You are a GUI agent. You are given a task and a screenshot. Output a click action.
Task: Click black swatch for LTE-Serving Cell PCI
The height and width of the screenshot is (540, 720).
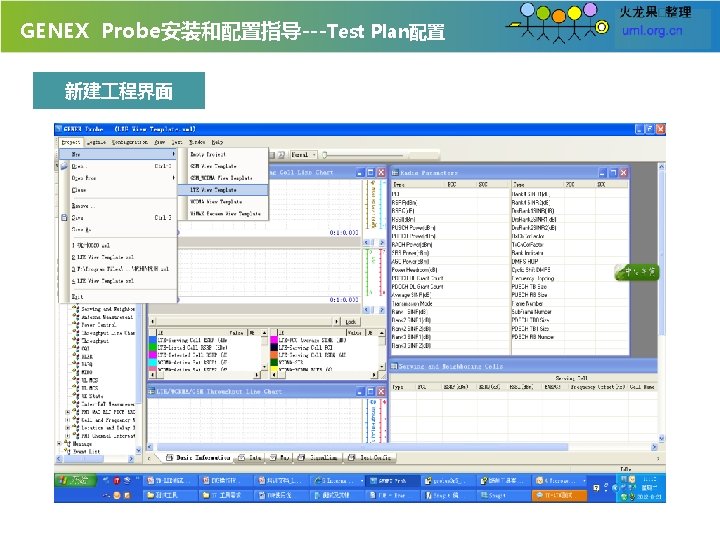click(x=274, y=348)
